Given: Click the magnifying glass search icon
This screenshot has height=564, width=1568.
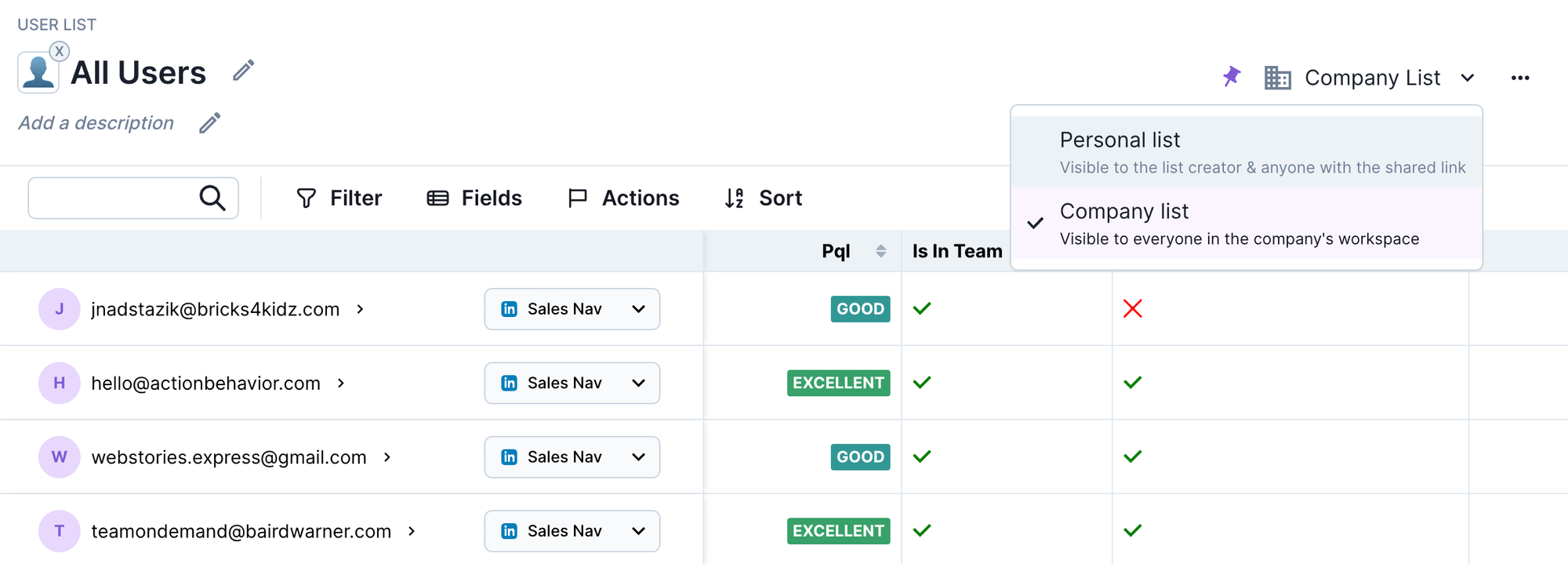Looking at the screenshot, I should 212,198.
